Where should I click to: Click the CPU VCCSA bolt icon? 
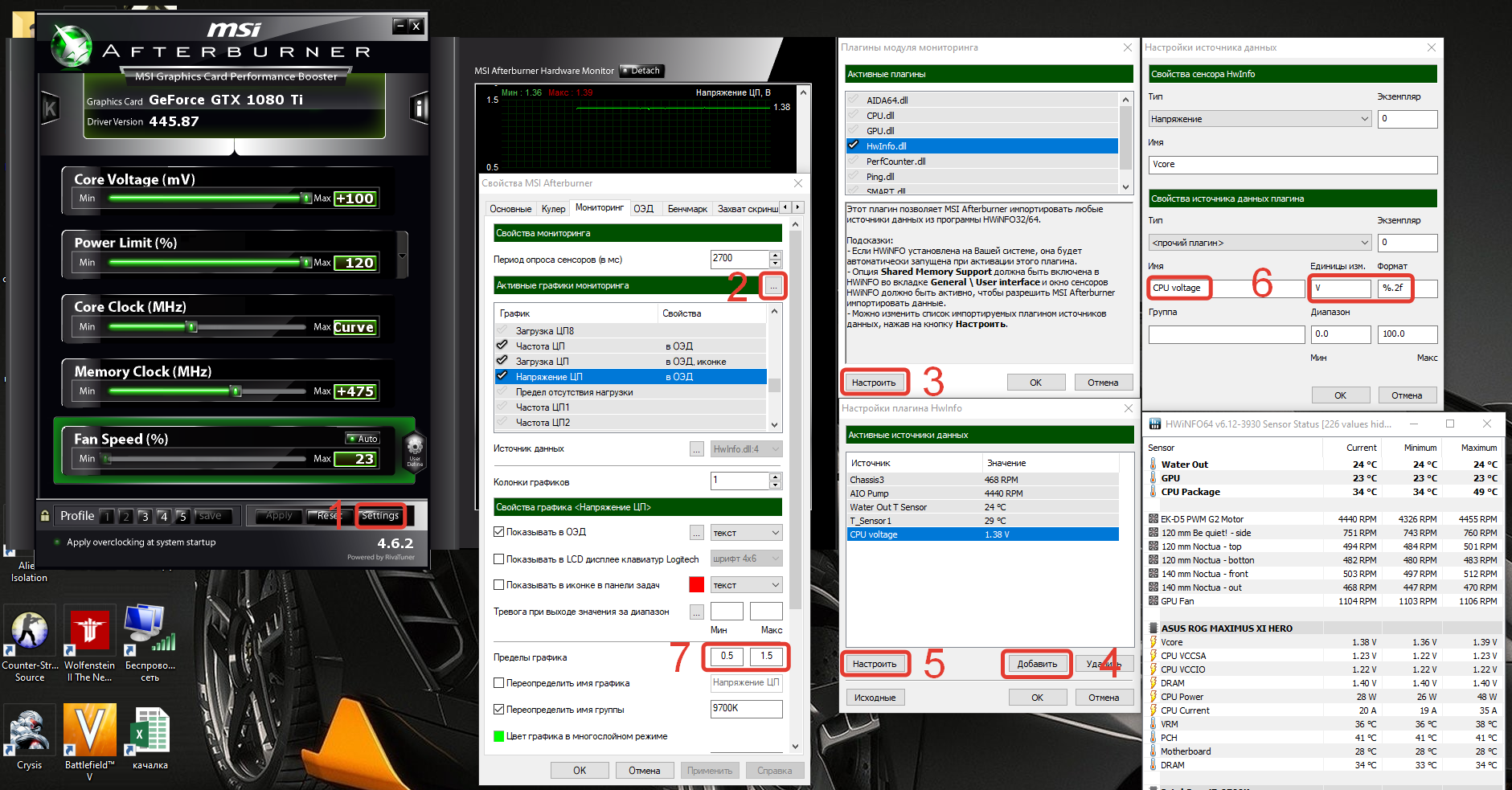pos(1153,656)
